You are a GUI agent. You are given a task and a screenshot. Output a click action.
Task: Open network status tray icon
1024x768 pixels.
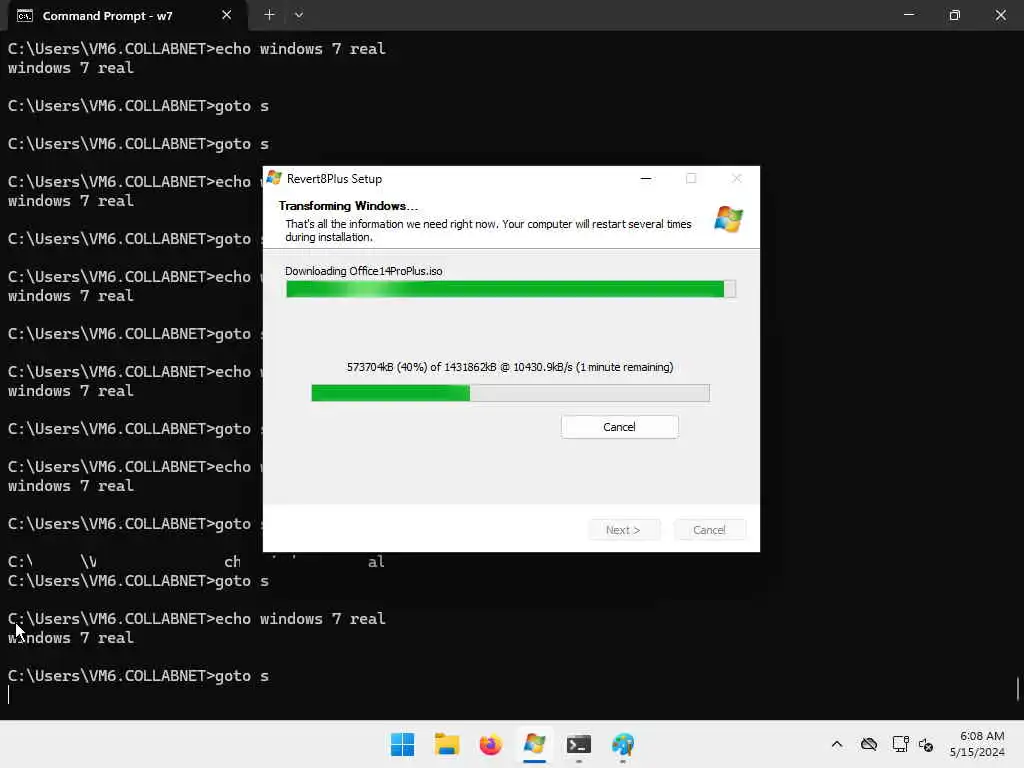901,744
